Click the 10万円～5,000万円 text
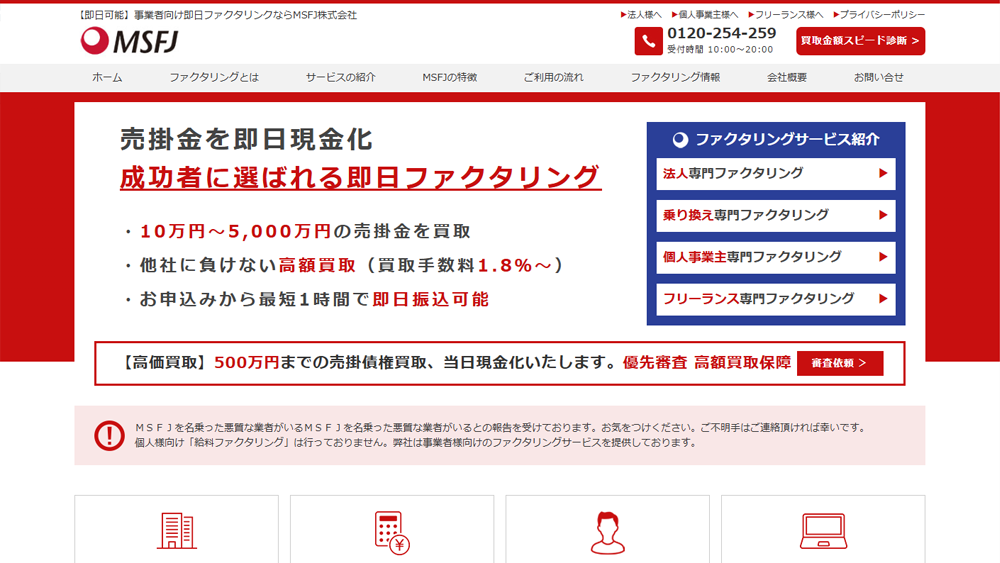 click(x=235, y=231)
